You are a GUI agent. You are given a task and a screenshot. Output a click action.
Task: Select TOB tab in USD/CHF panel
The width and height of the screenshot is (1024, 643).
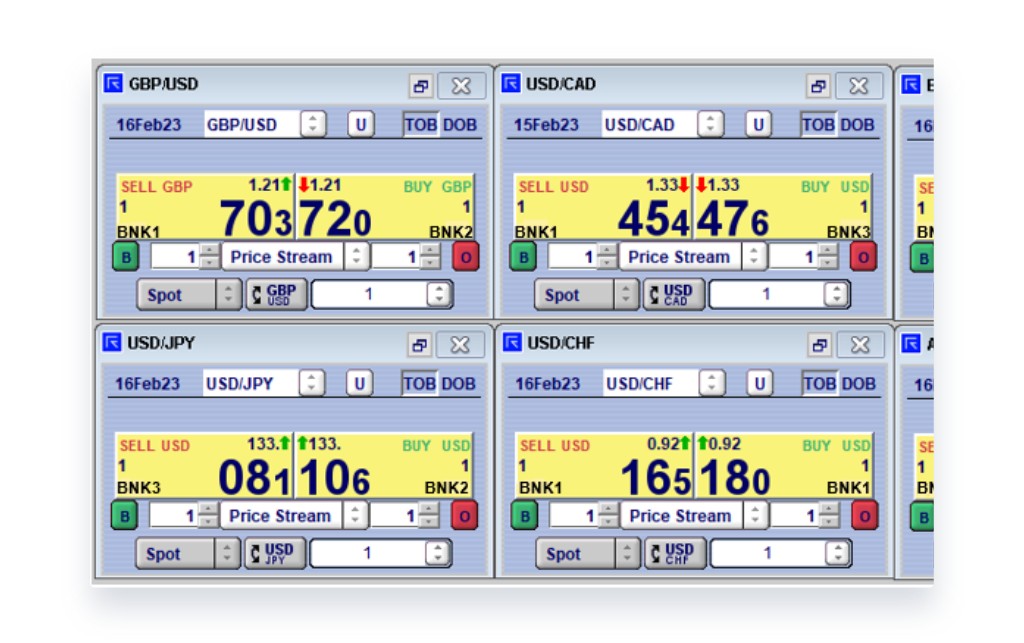point(818,384)
